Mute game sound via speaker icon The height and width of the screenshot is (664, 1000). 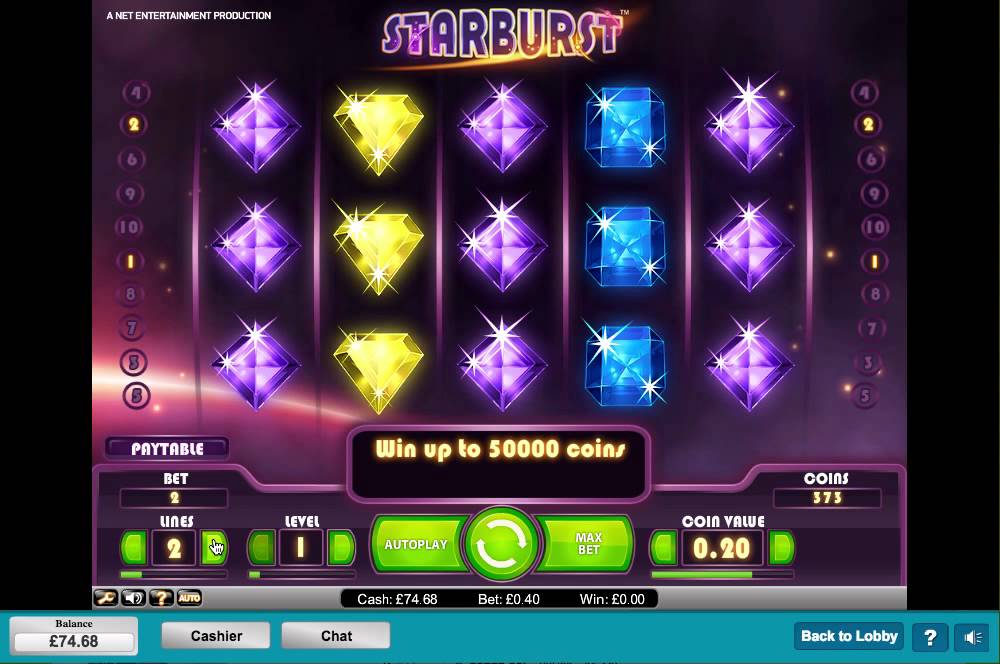pyautogui.click(x=133, y=598)
